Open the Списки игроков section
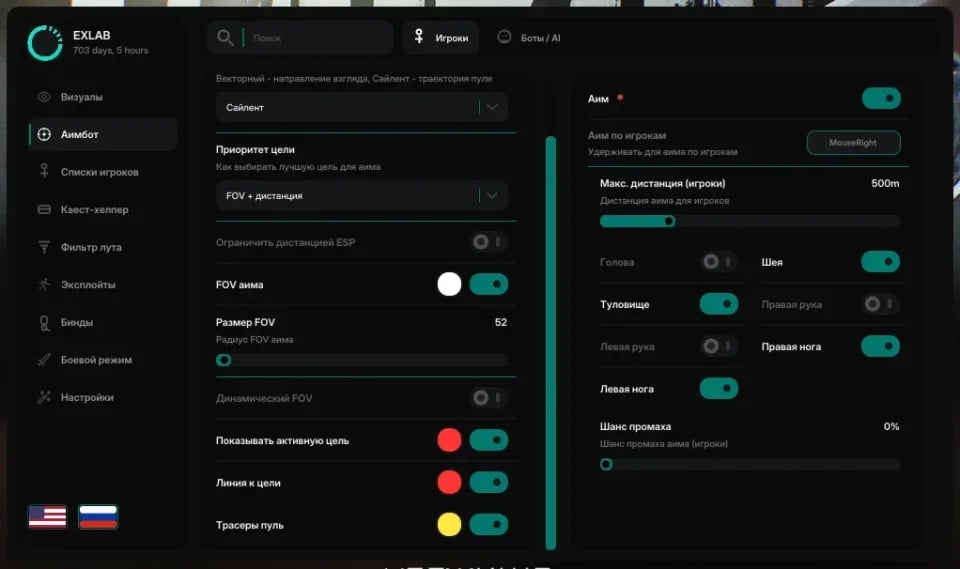Screen dimensions: 960x569 [x=103, y=171]
